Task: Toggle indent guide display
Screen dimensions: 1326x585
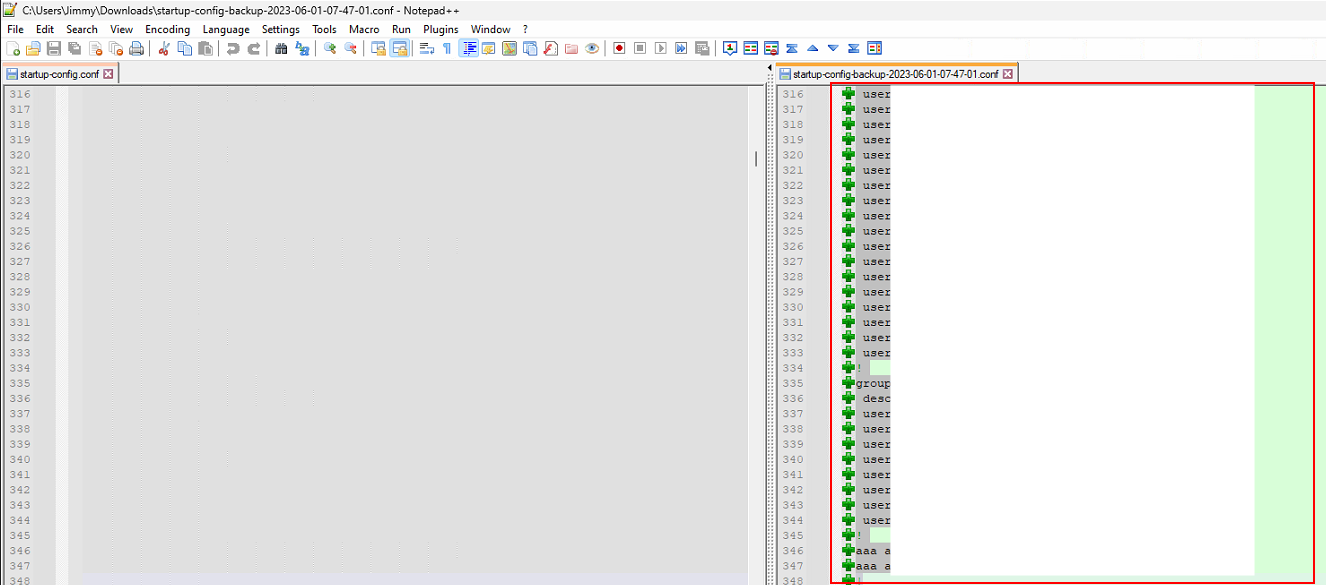Action: (468, 48)
